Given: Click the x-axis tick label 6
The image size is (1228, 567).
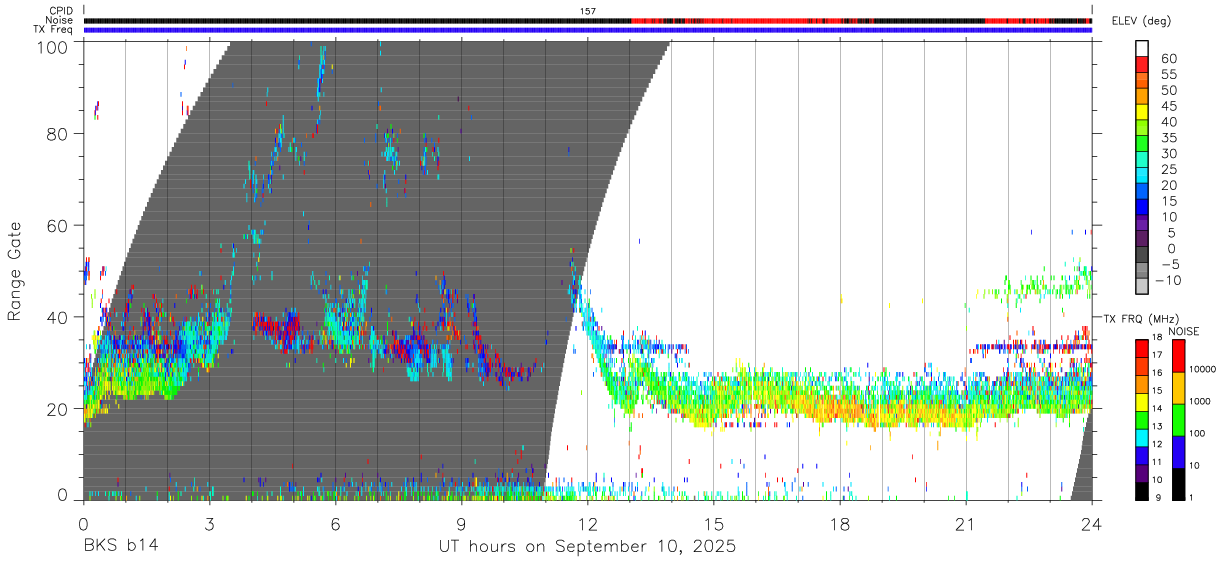Looking at the screenshot, I should (x=335, y=524).
